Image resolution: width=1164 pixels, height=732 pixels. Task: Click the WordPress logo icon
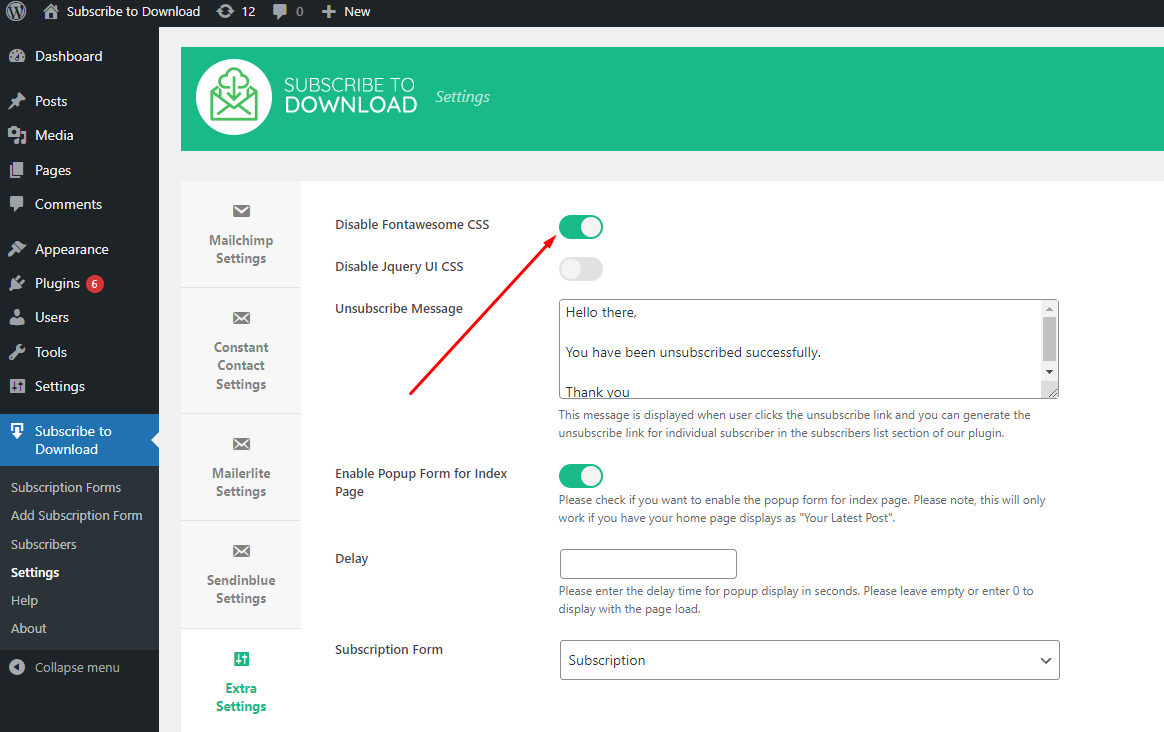pyautogui.click(x=16, y=11)
